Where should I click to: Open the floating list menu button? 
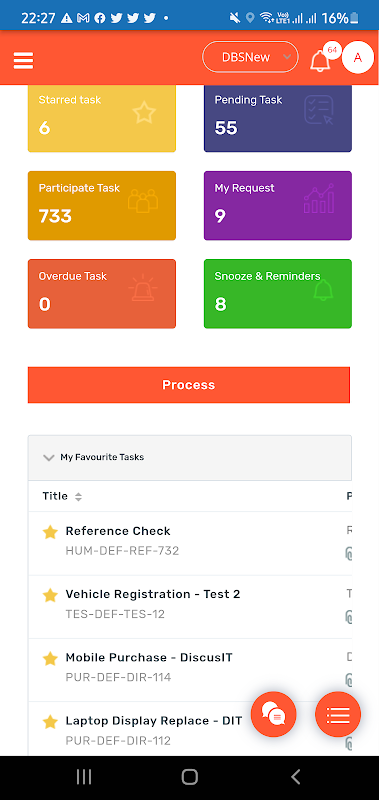[x=338, y=714]
